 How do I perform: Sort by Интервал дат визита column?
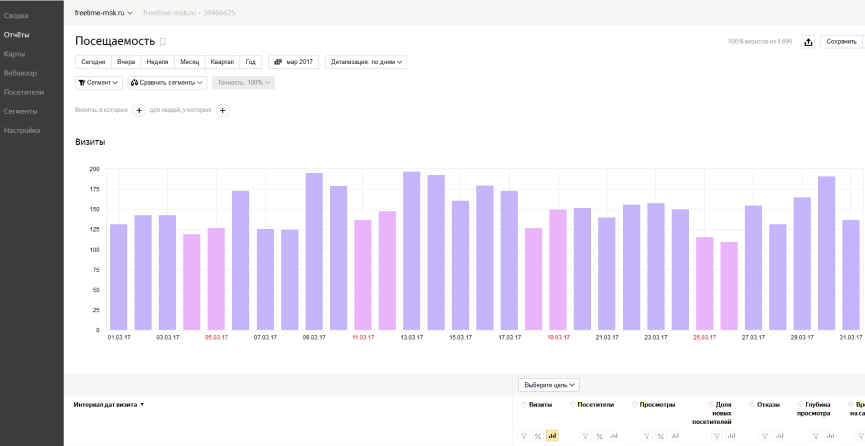(x=109, y=405)
